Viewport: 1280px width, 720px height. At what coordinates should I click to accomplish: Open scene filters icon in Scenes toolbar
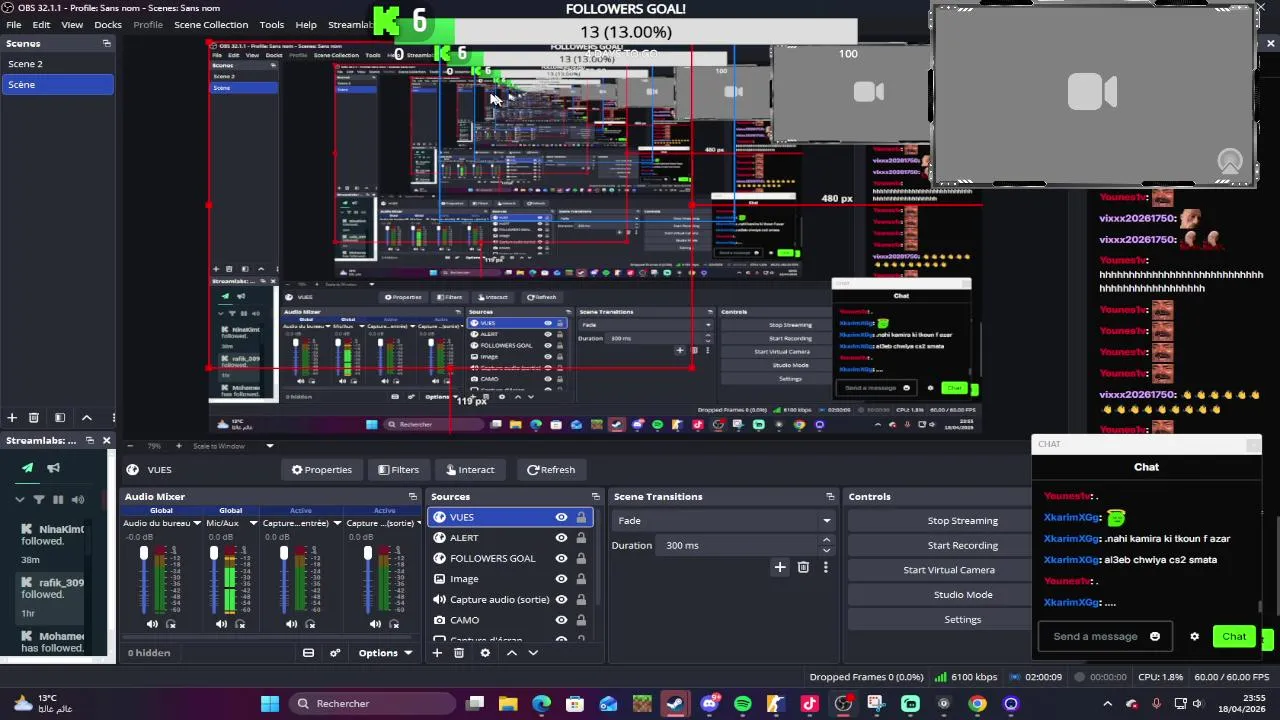[59, 417]
